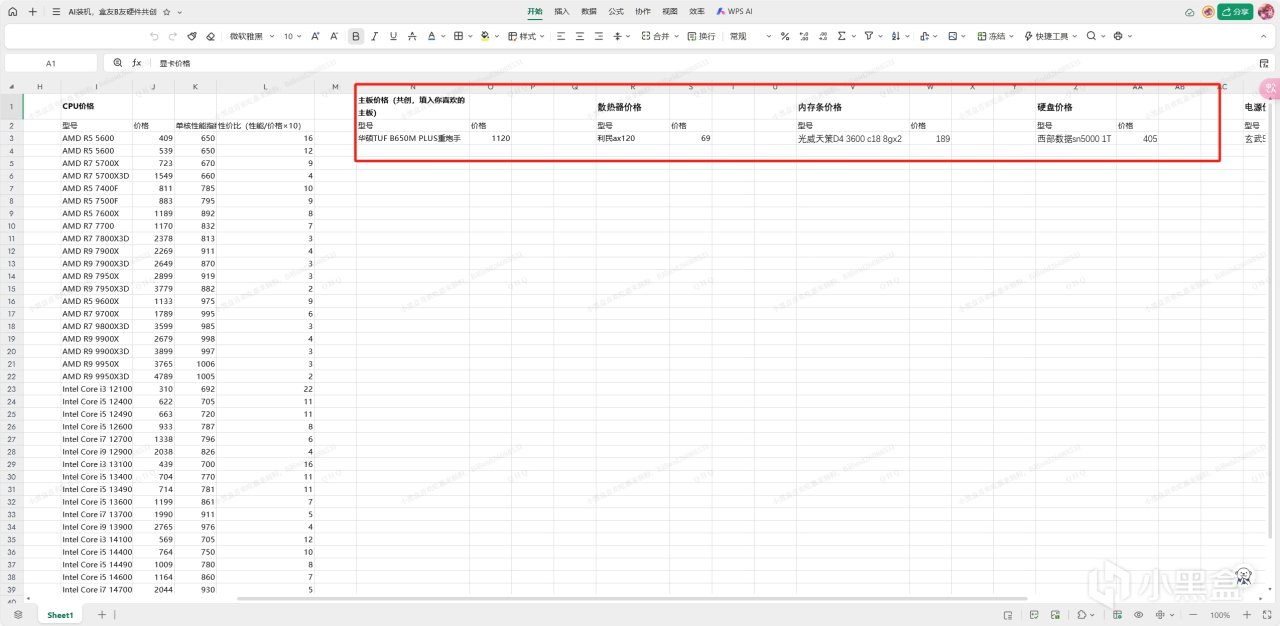
Task: Open the font size 10 dropdown
Action: coord(292,36)
